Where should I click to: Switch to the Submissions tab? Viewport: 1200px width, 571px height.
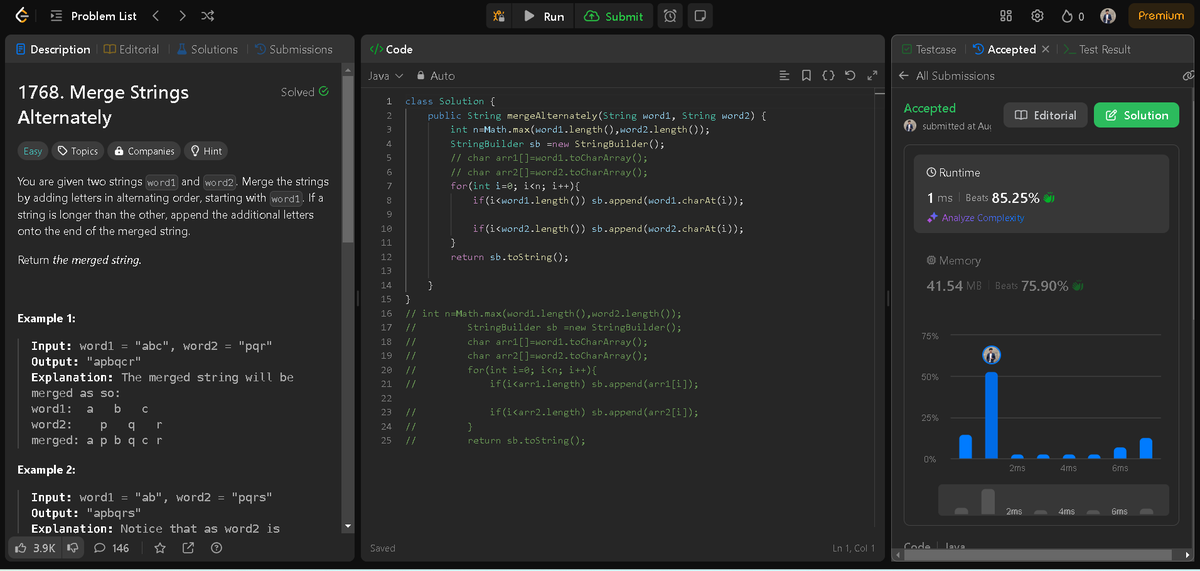click(294, 49)
